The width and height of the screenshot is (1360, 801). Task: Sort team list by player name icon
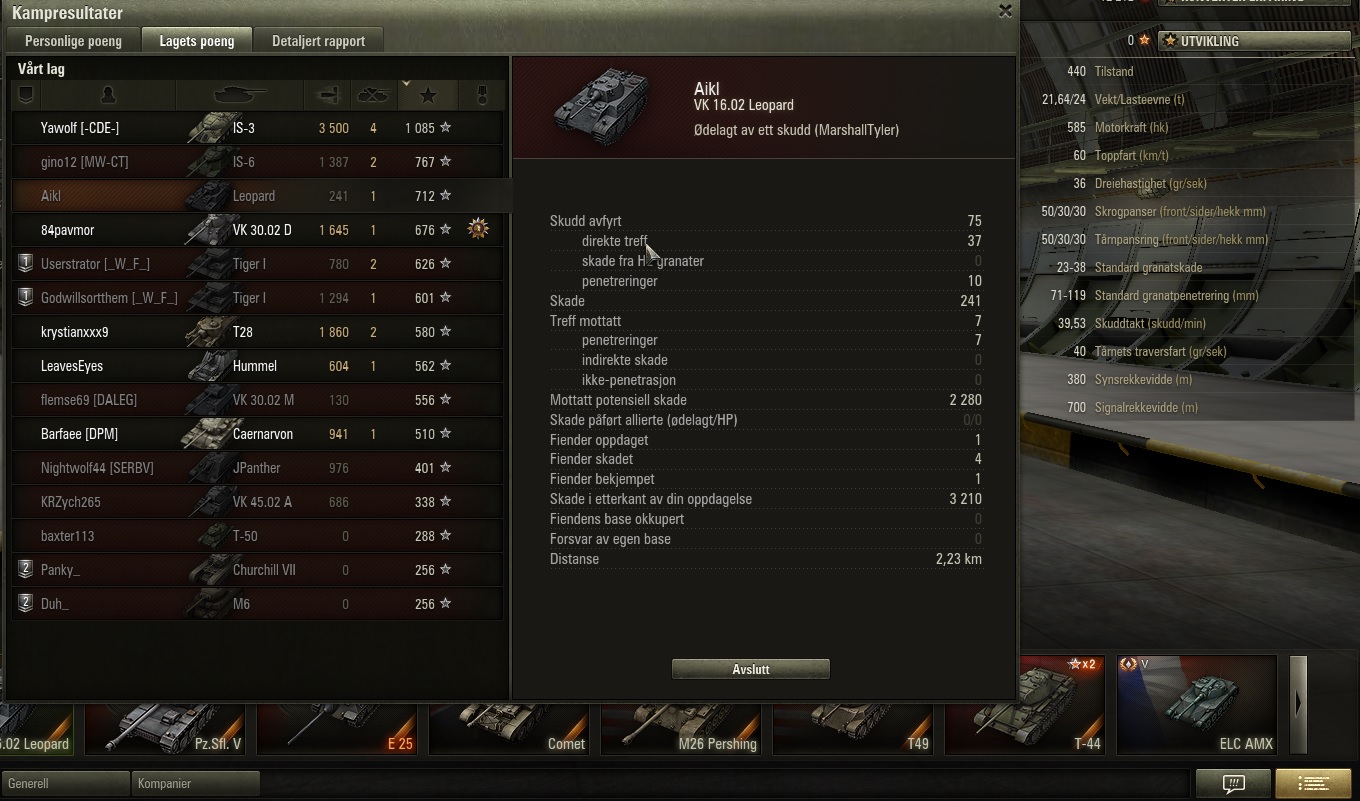tap(108, 95)
